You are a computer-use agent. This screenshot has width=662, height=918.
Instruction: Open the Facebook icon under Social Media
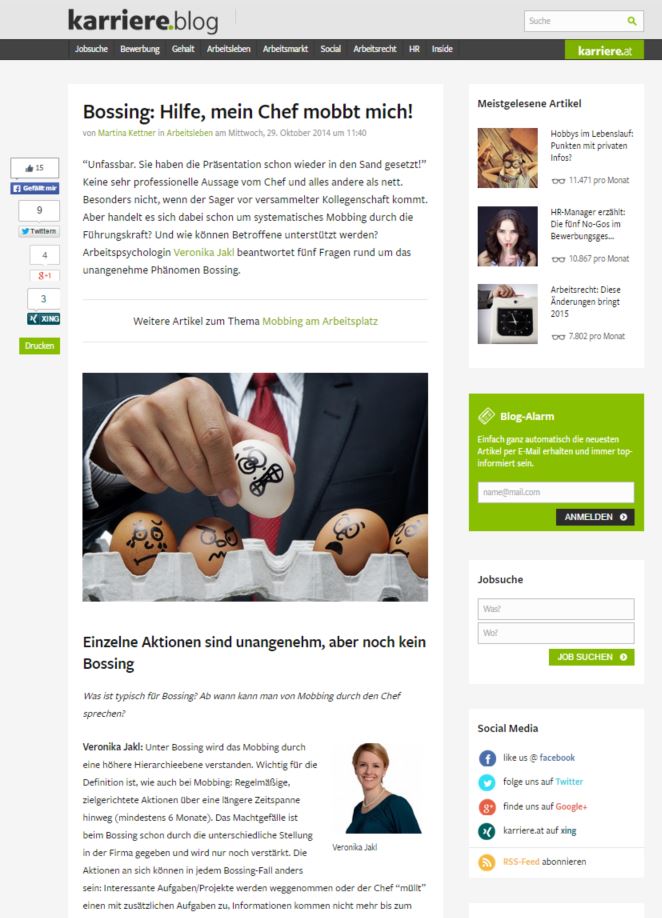point(487,758)
